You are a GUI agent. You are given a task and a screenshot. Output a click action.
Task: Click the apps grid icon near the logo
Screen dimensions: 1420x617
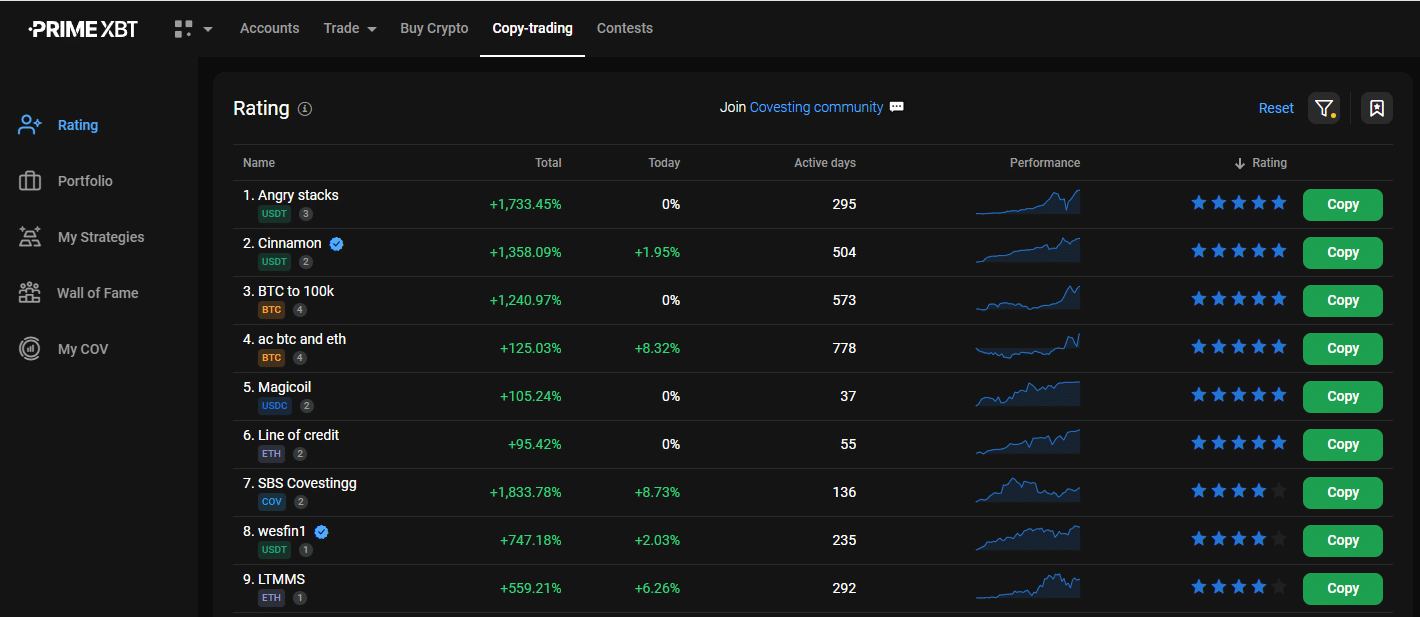[183, 28]
